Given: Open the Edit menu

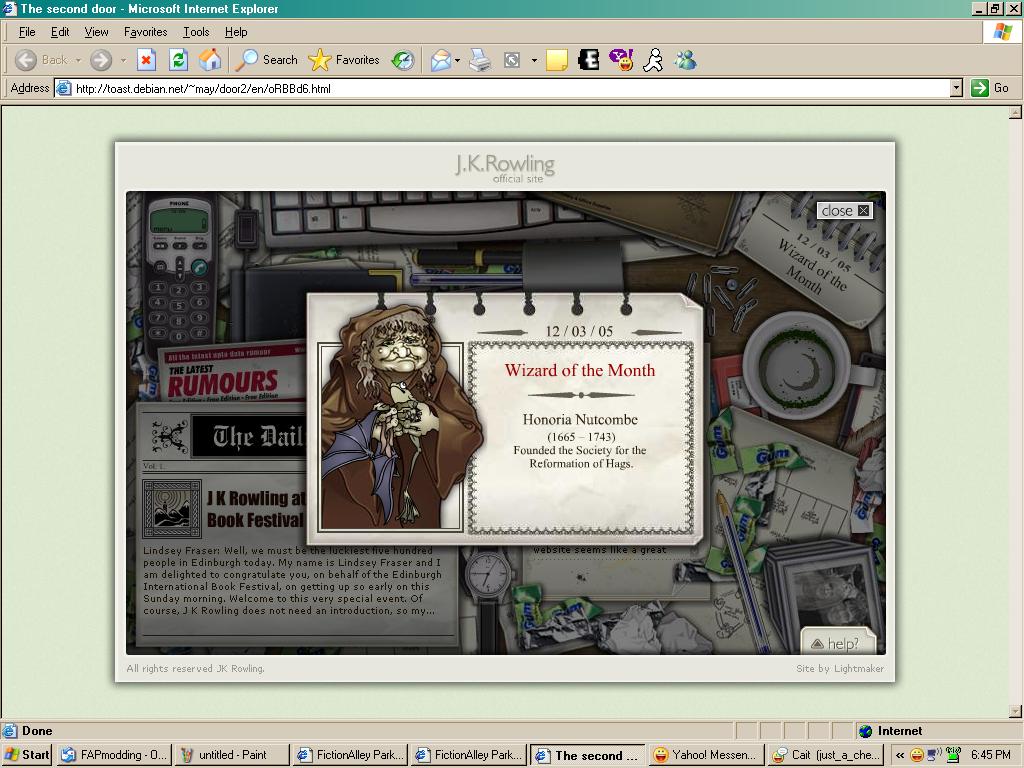Looking at the screenshot, I should [x=60, y=32].
